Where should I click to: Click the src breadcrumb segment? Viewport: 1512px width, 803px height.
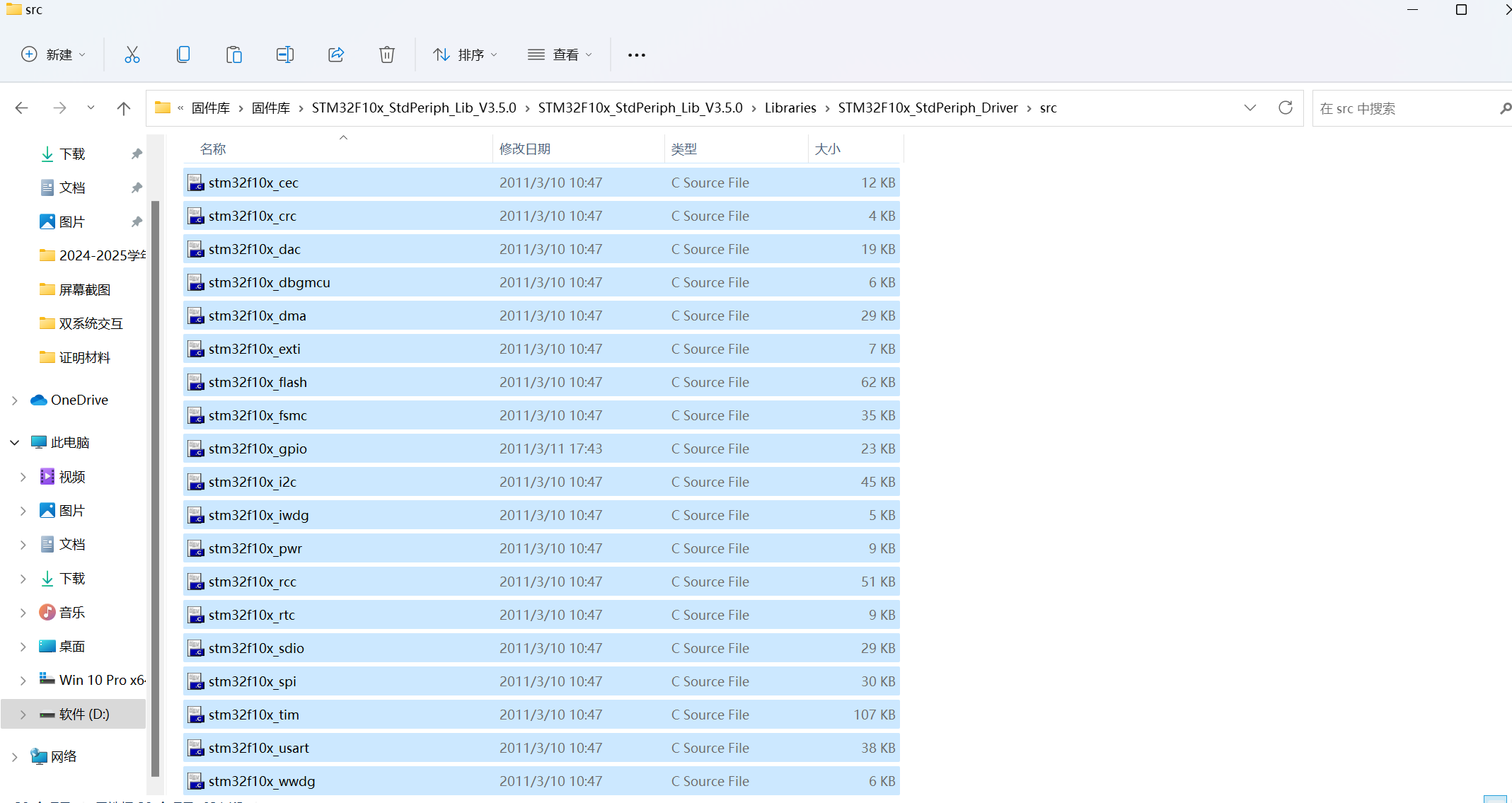[1049, 108]
